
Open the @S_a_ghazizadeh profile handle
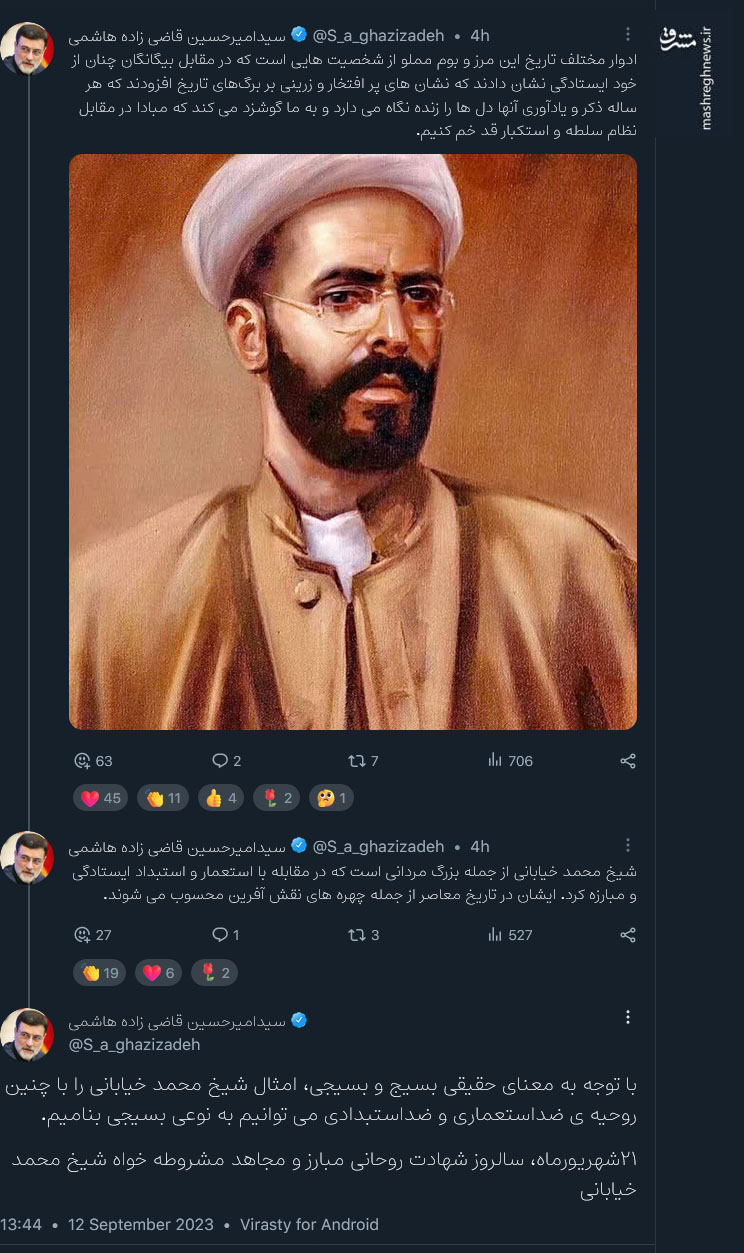click(x=378, y=34)
